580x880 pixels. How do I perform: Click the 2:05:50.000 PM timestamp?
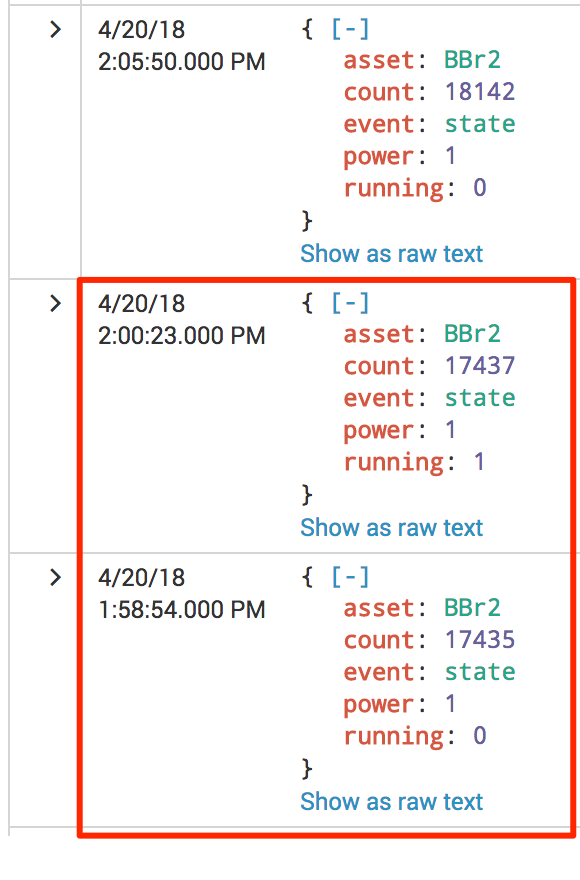[x=181, y=62]
